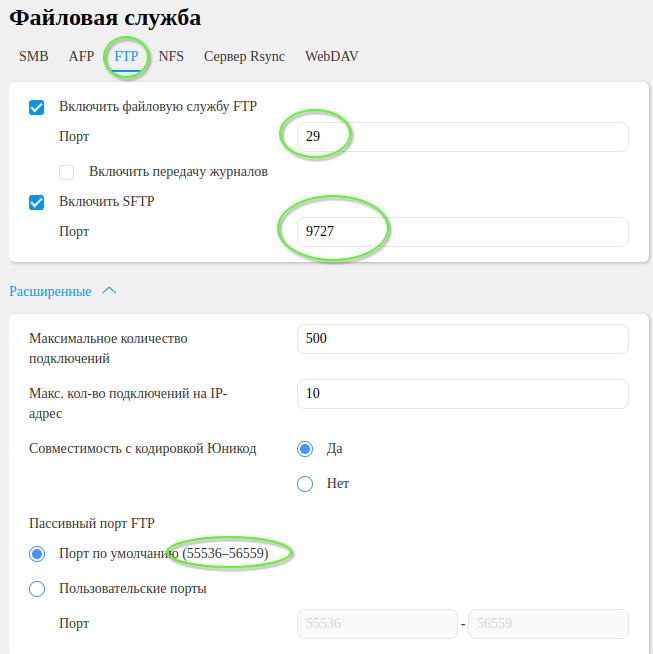Focus the max connections field with 500

(x=462, y=339)
